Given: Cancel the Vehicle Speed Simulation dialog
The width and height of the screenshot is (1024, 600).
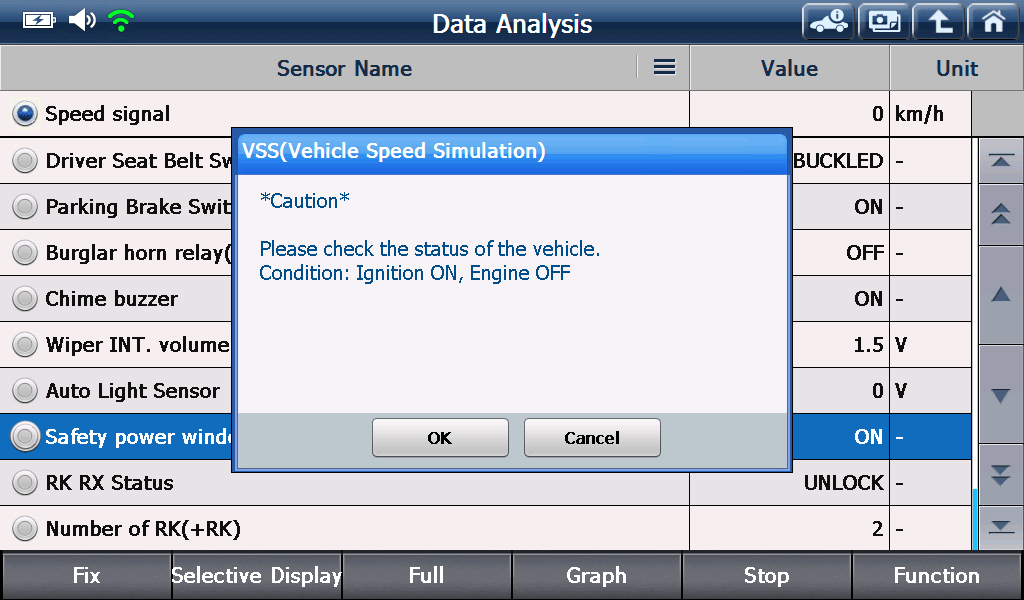Looking at the screenshot, I should coord(592,438).
